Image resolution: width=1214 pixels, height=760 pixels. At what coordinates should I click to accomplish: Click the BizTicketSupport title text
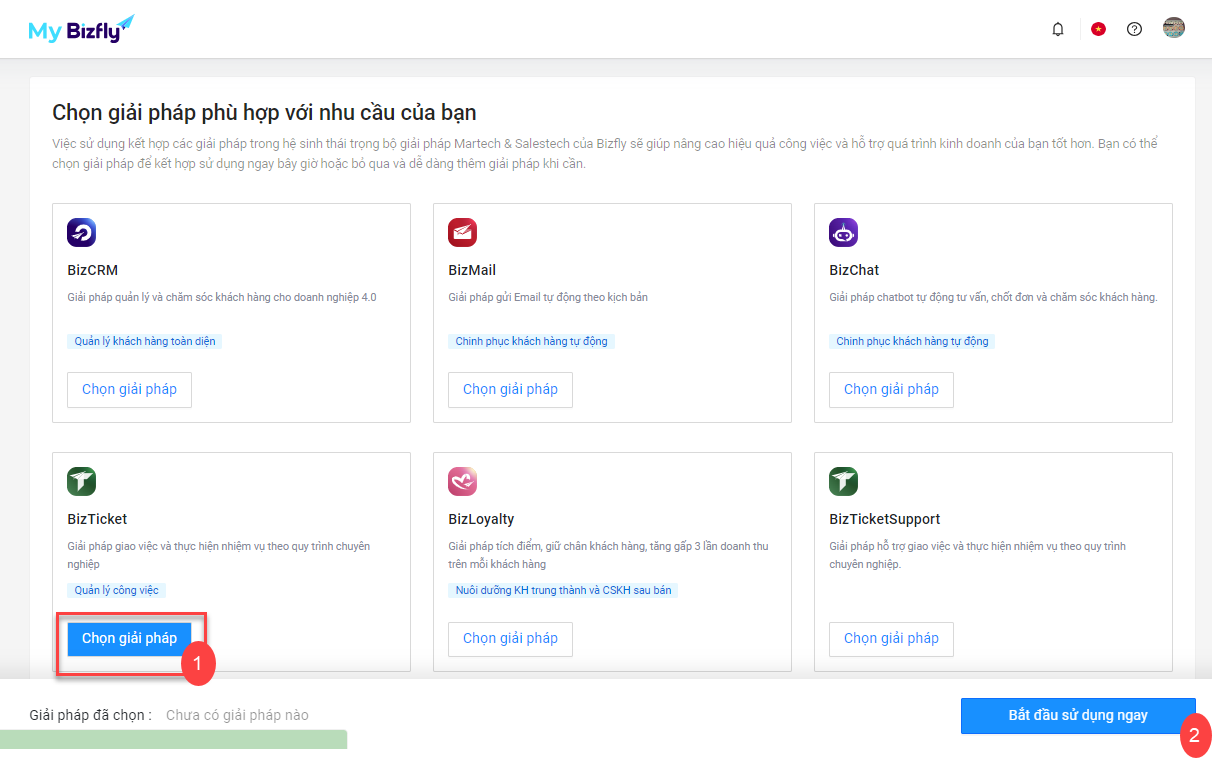click(x=885, y=519)
